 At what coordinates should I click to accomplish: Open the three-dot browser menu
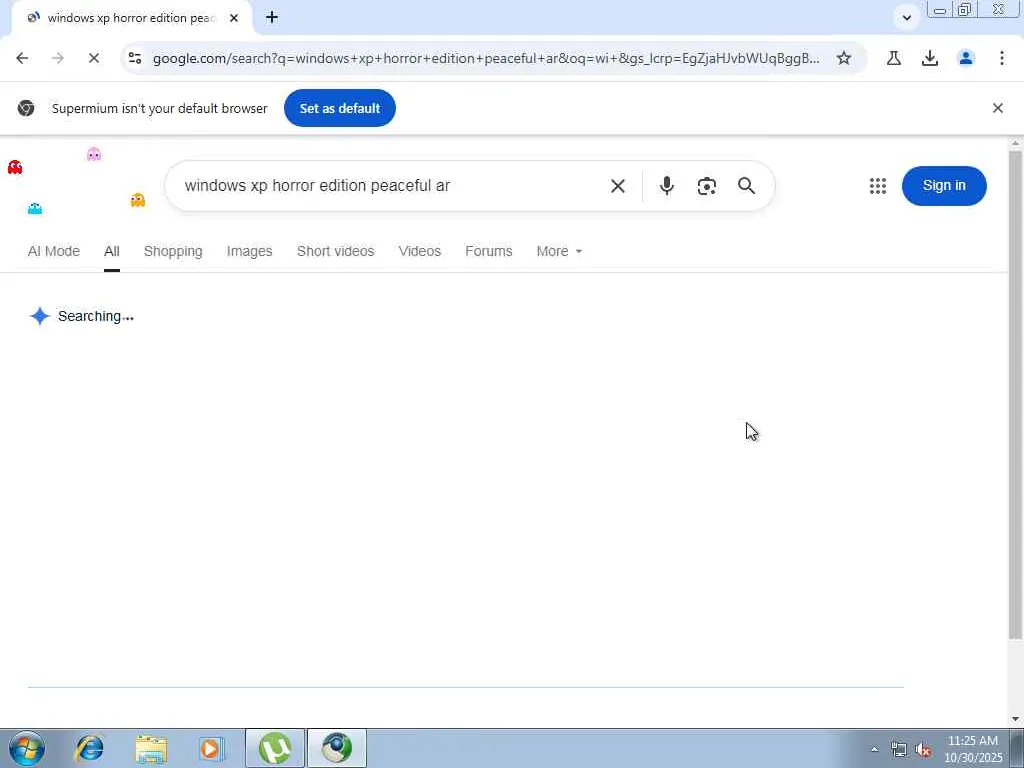click(x=1002, y=58)
